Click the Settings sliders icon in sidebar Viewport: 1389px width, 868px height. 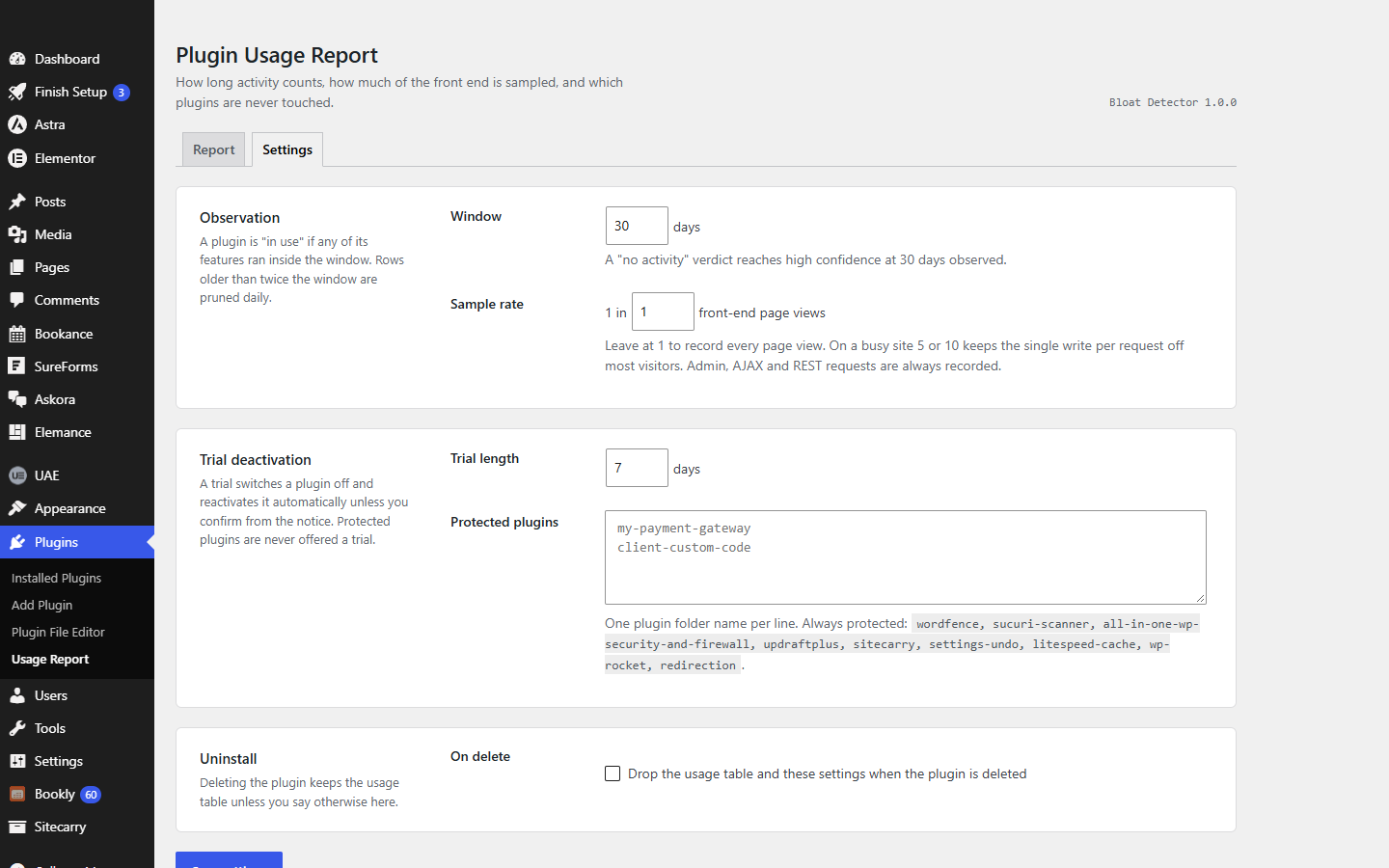tap(17, 761)
